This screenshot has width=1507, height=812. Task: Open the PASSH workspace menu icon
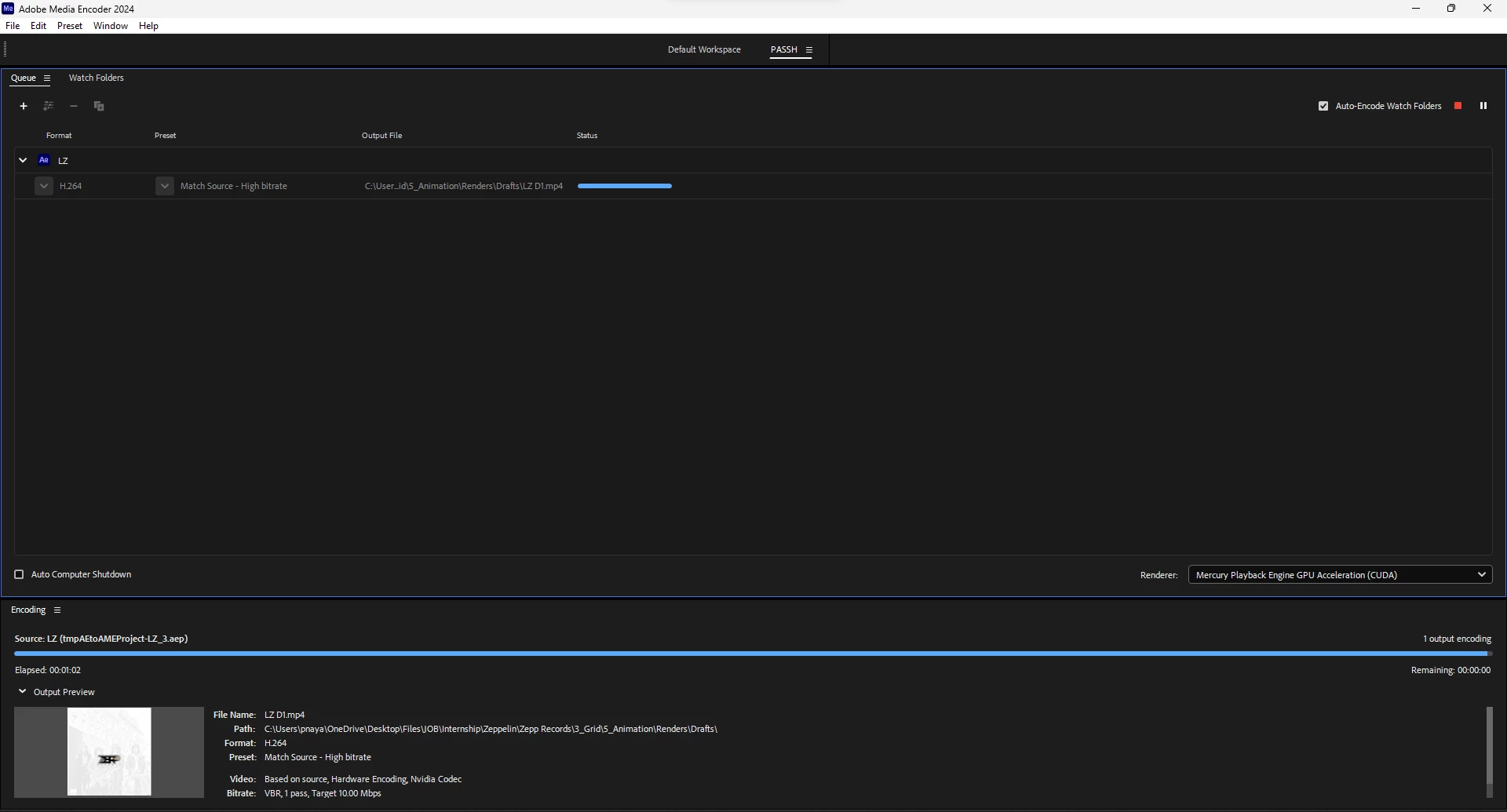point(809,49)
